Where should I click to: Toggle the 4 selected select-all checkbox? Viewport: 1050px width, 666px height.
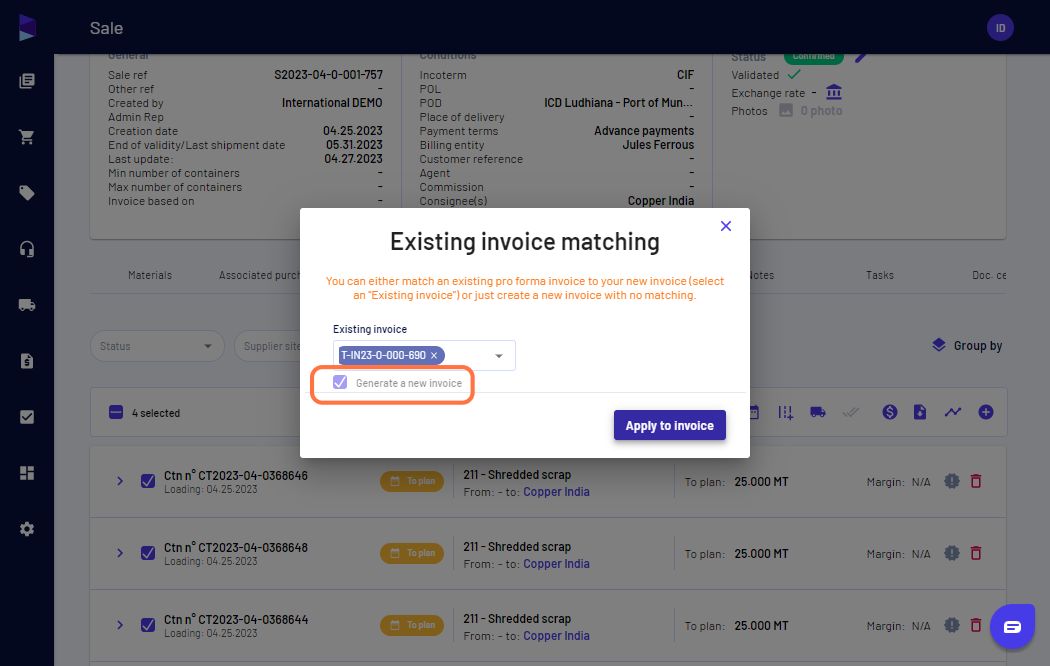(x=116, y=412)
